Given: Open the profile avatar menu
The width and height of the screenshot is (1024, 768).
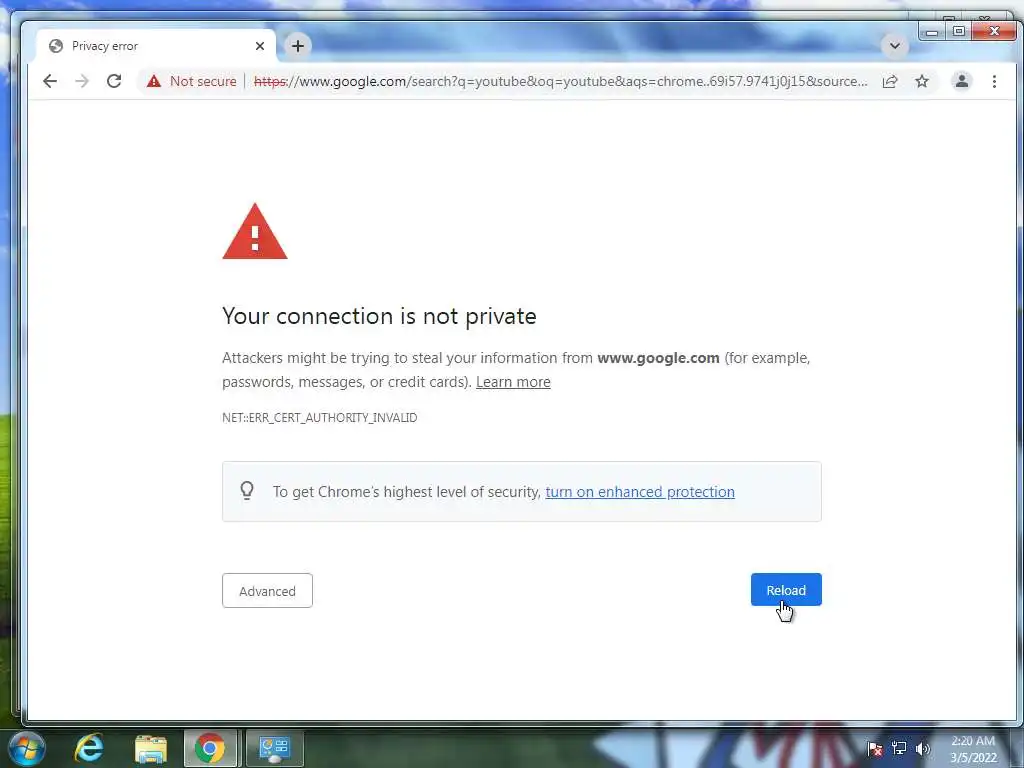Looking at the screenshot, I should coord(961,81).
